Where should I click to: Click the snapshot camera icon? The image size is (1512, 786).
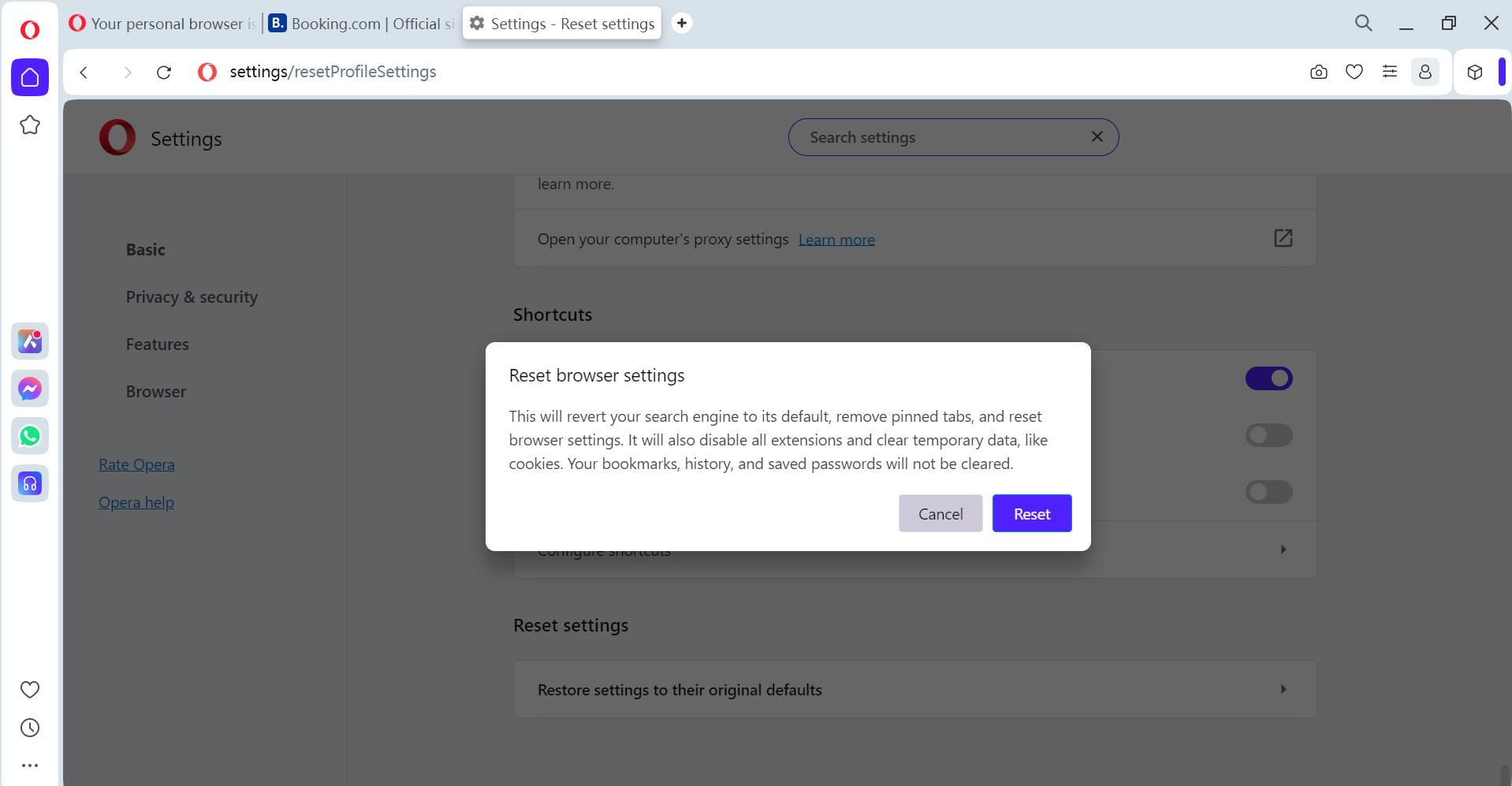pos(1318,73)
